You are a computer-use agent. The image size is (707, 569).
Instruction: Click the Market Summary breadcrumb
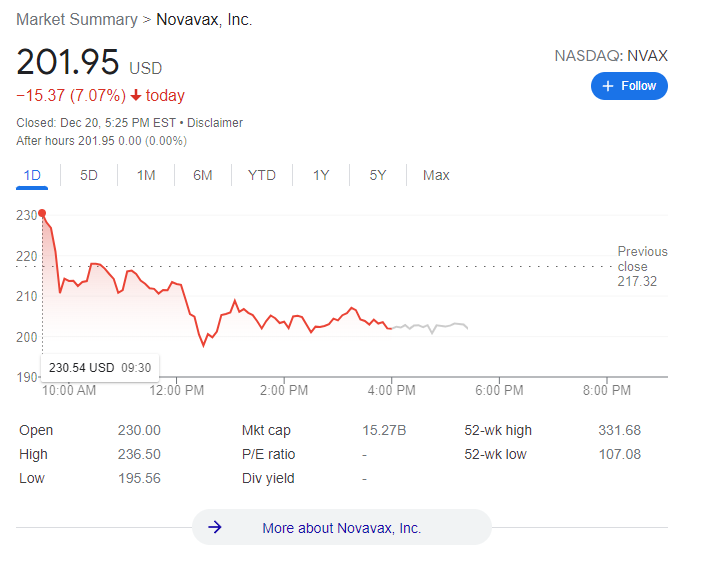coord(76,20)
